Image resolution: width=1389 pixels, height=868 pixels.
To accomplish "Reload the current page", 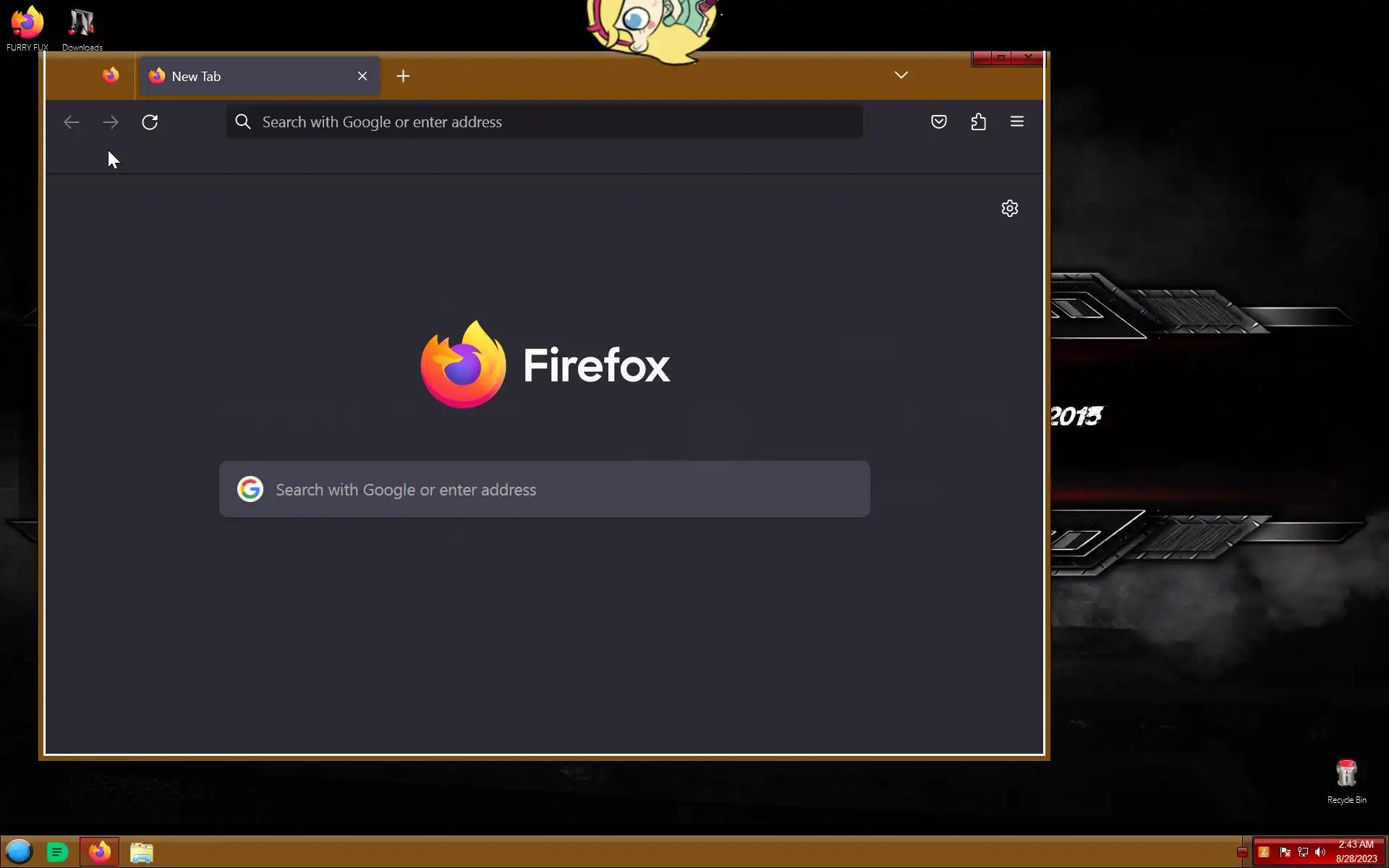I will [x=150, y=122].
